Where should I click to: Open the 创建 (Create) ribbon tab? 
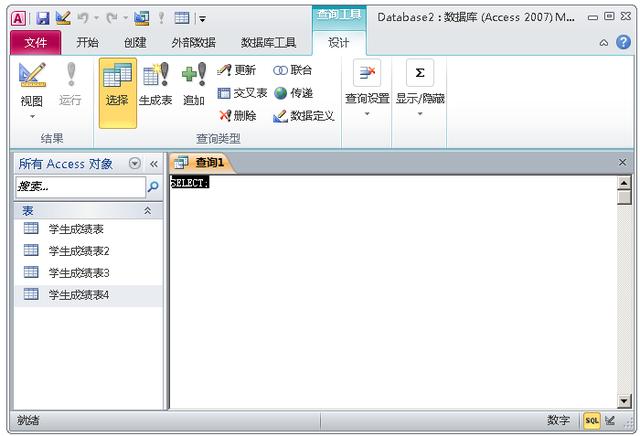(135, 42)
